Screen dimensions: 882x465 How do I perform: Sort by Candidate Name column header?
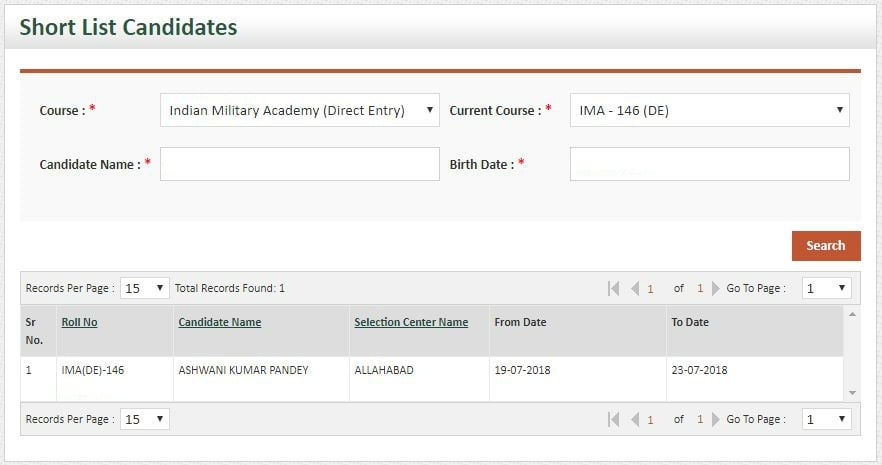(220, 322)
